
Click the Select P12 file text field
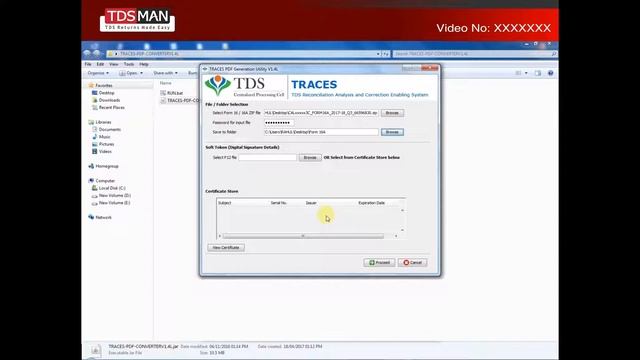point(267,157)
